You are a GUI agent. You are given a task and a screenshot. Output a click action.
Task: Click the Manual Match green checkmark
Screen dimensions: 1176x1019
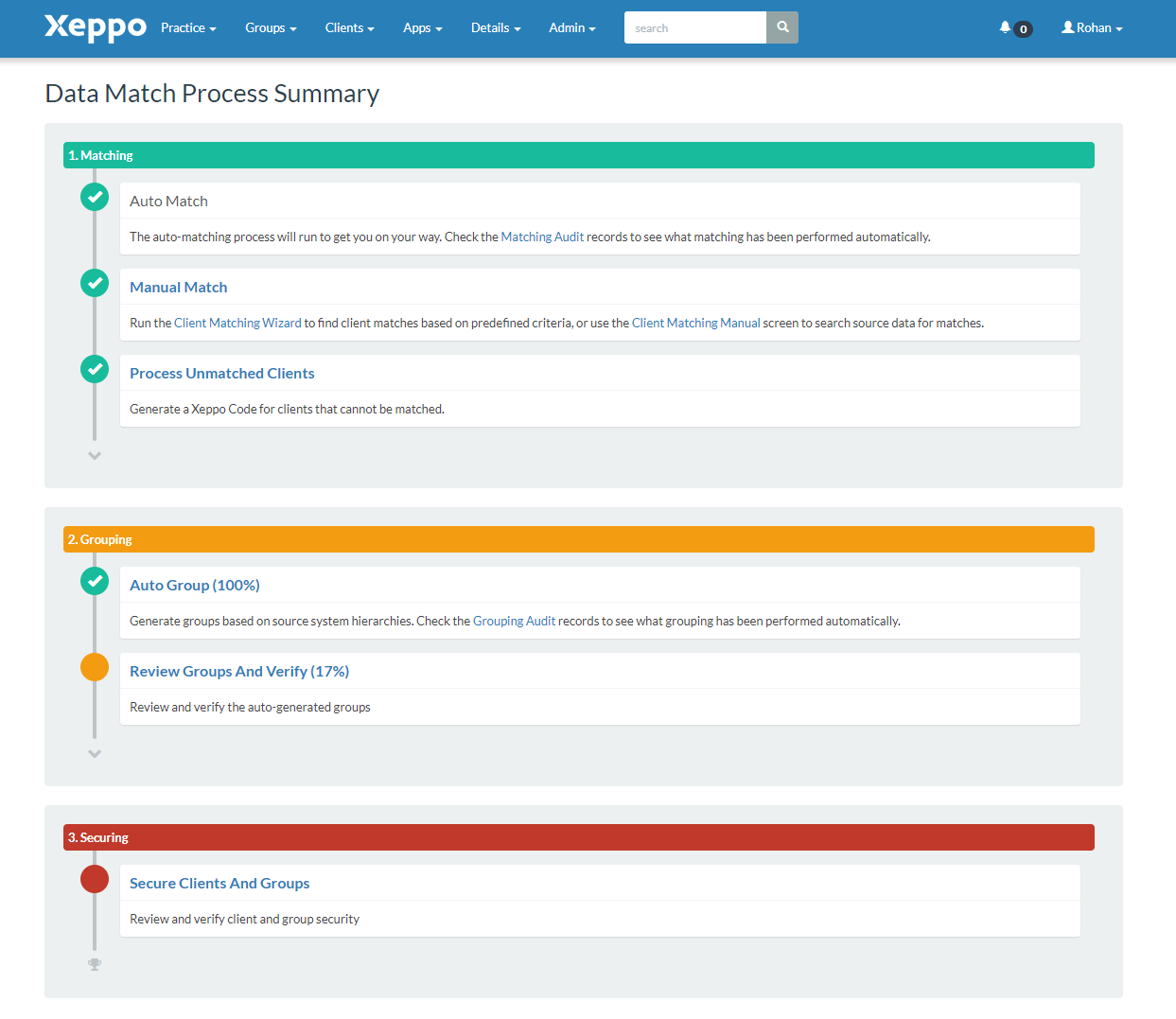click(95, 283)
